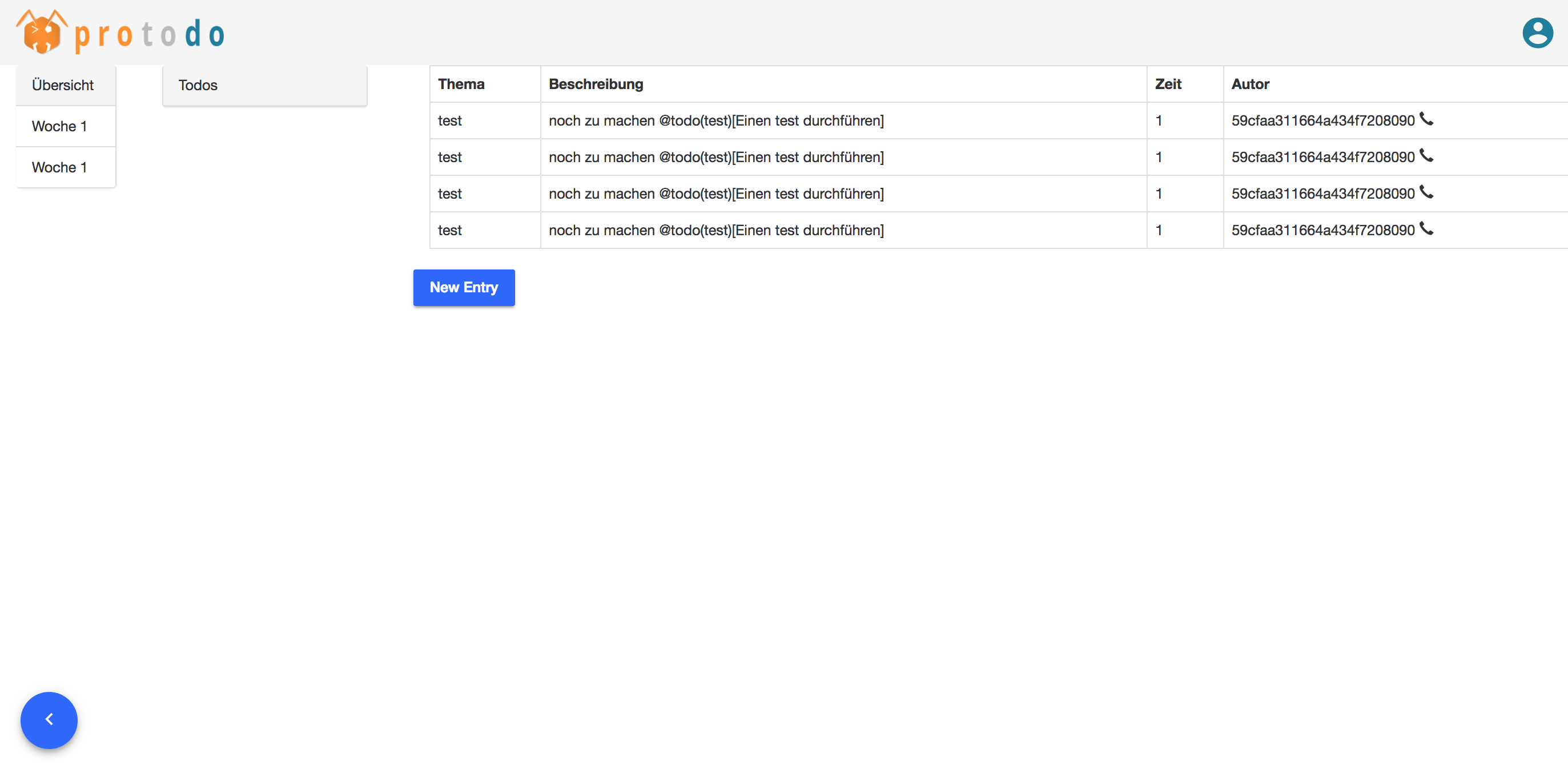
Task: Click phone icon in second table row
Action: pyautogui.click(x=1426, y=155)
